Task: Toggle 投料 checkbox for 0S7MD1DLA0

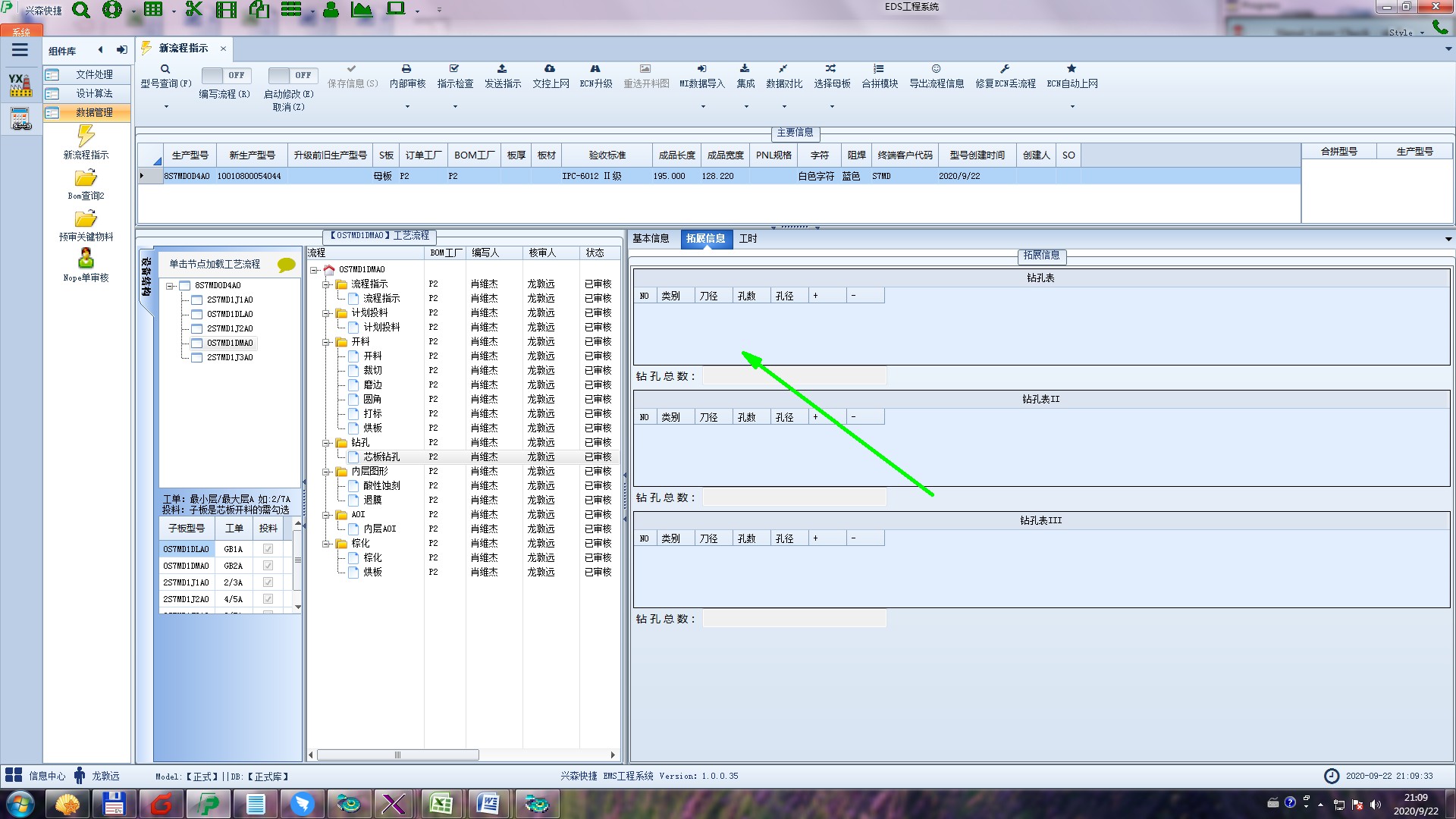Action: point(268,549)
